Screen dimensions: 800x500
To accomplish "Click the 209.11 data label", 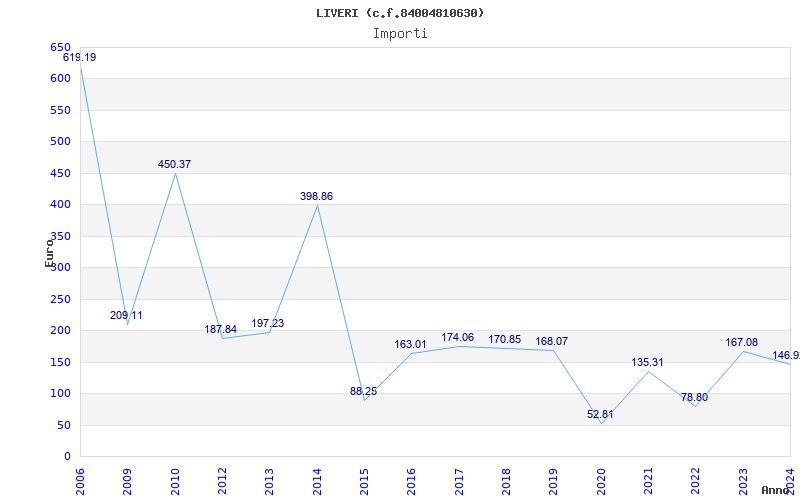I will [x=126, y=315].
